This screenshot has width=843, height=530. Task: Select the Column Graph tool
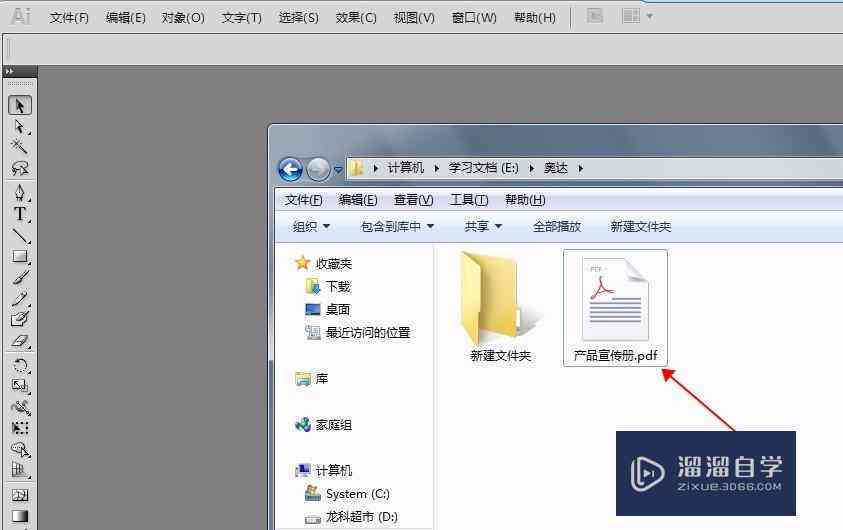pos(20,470)
